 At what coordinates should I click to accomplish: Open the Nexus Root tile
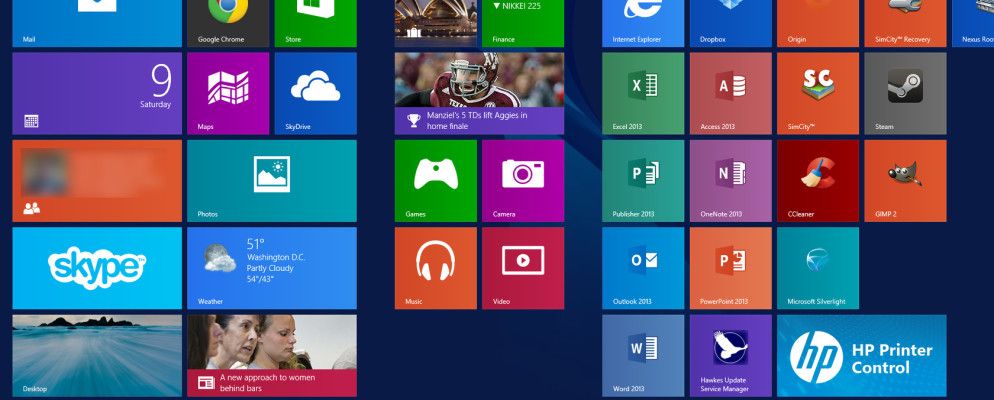pyautogui.click(x=973, y=23)
